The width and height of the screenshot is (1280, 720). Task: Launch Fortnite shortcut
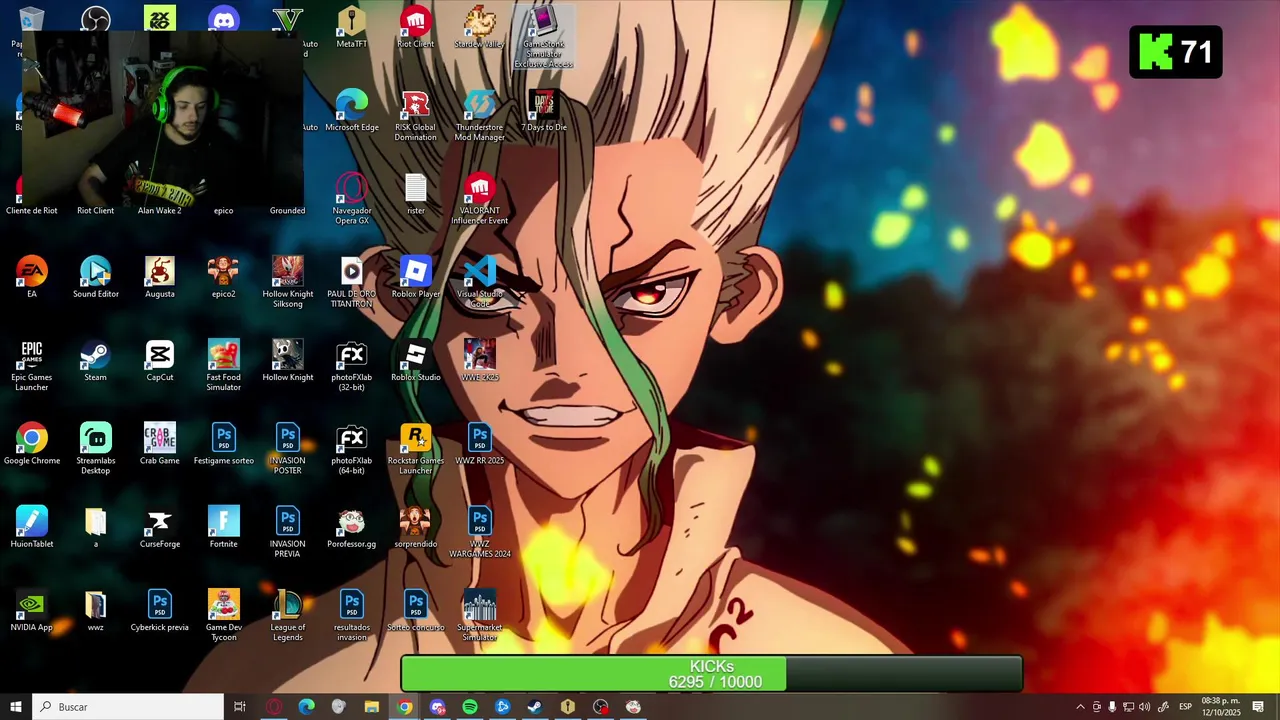coord(224,528)
